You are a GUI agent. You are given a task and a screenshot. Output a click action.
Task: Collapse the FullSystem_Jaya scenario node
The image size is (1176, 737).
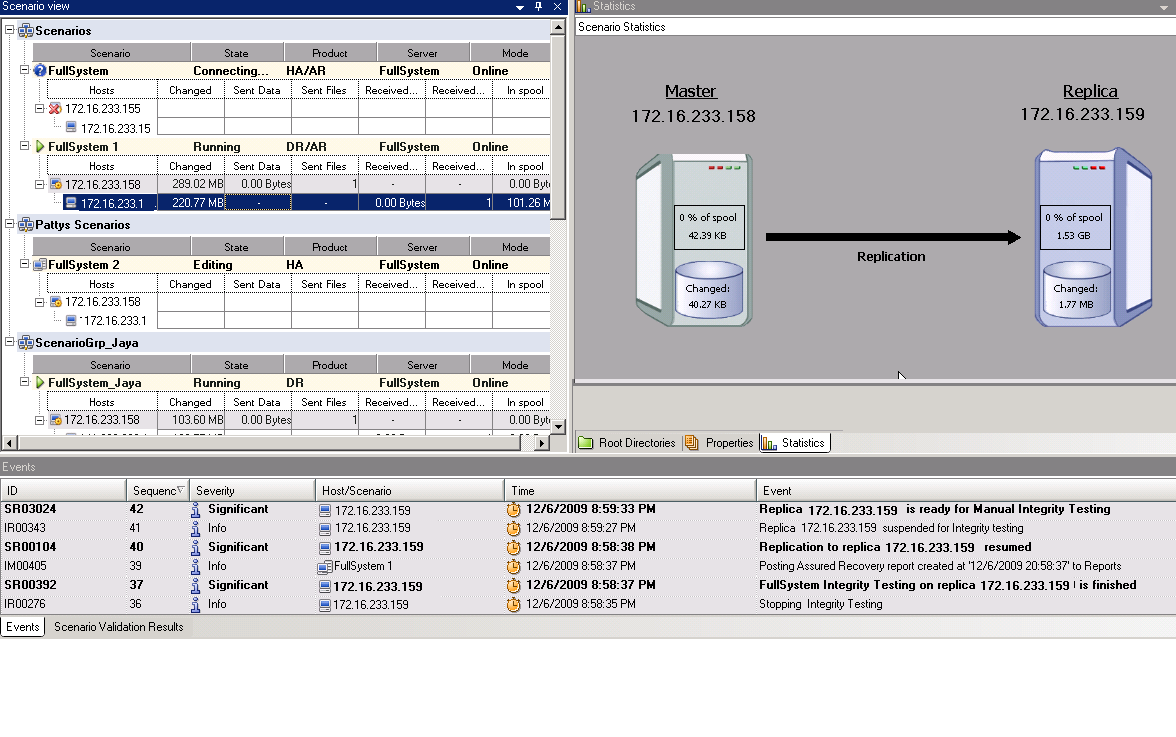(25, 383)
